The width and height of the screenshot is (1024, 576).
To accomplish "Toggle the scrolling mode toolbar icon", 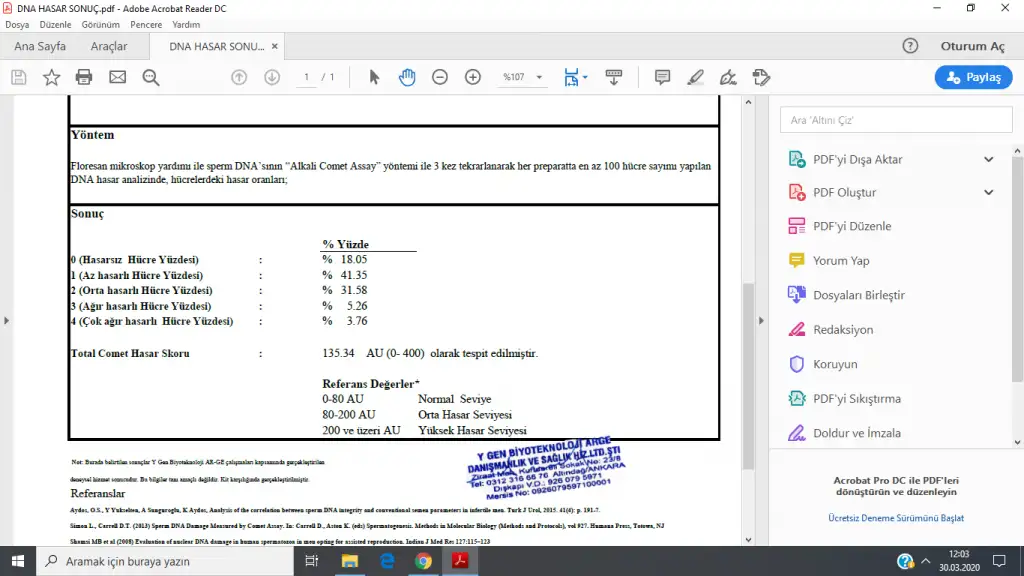I will coord(614,77).
